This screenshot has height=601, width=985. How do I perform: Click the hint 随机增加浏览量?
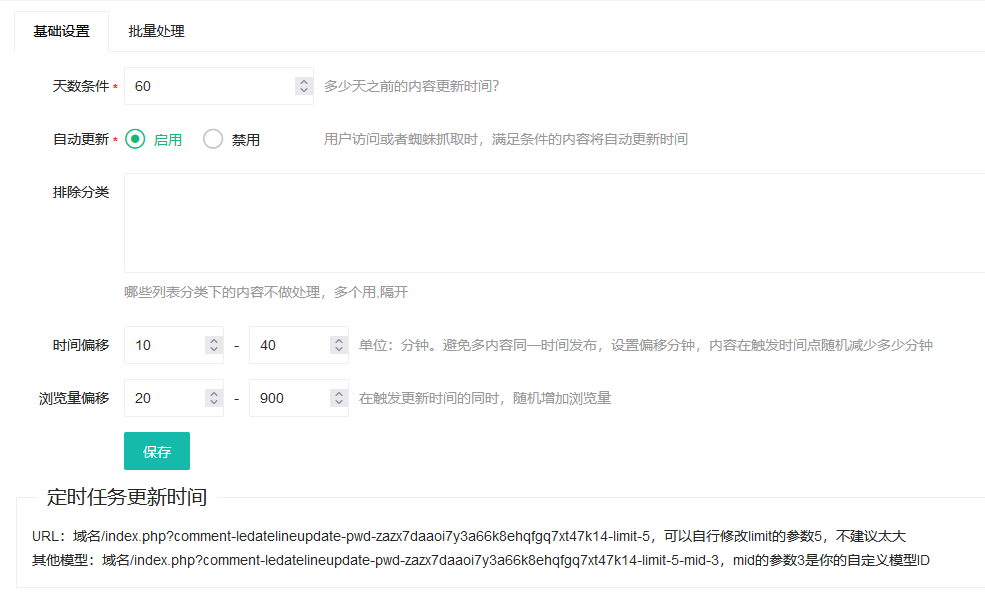[x=485, y=398]
